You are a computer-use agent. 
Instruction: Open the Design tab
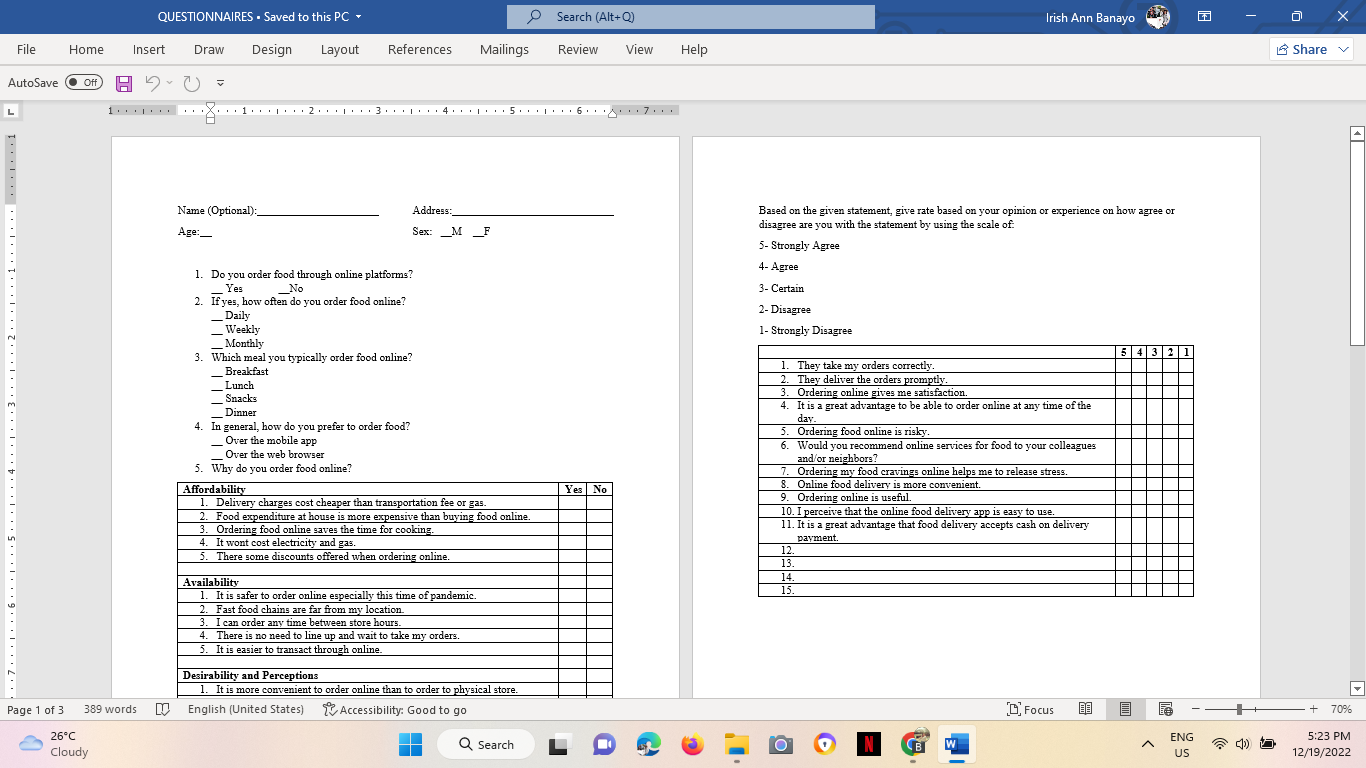click(x=272, y=49)
